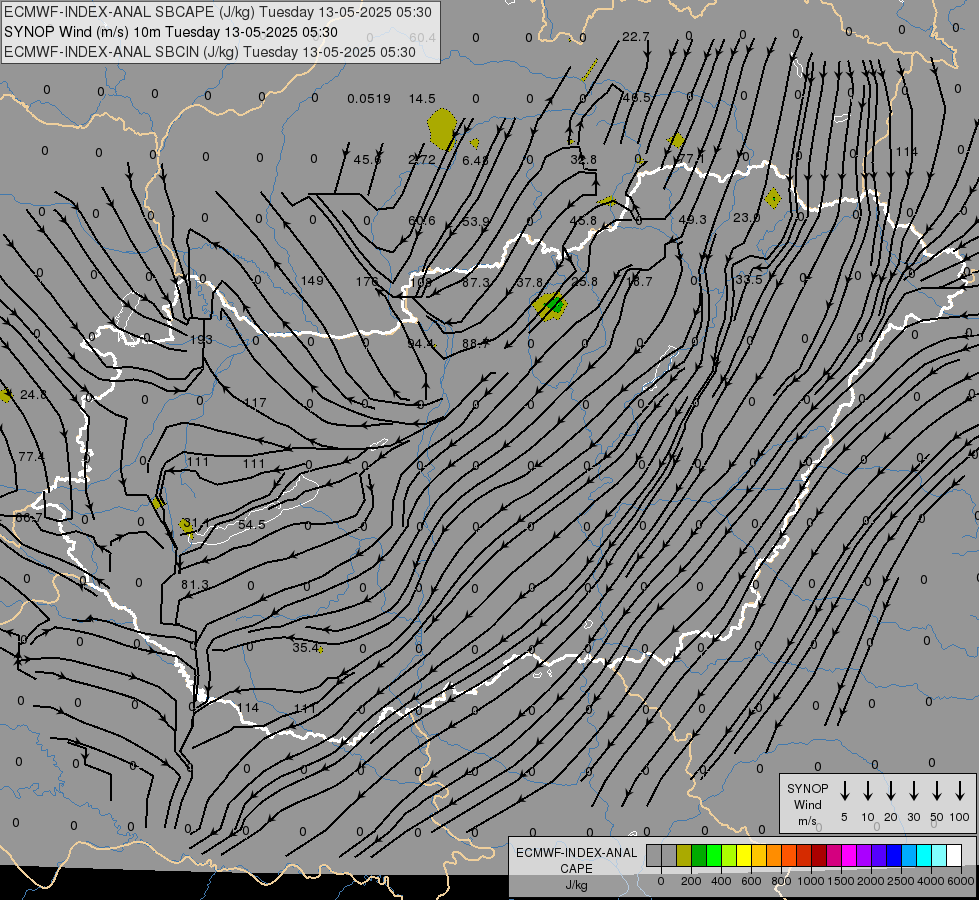This screenshot has width=979, height=900.
Task: Click the SYNOP Wind m/s legend title
Action: tap(807, 804)
